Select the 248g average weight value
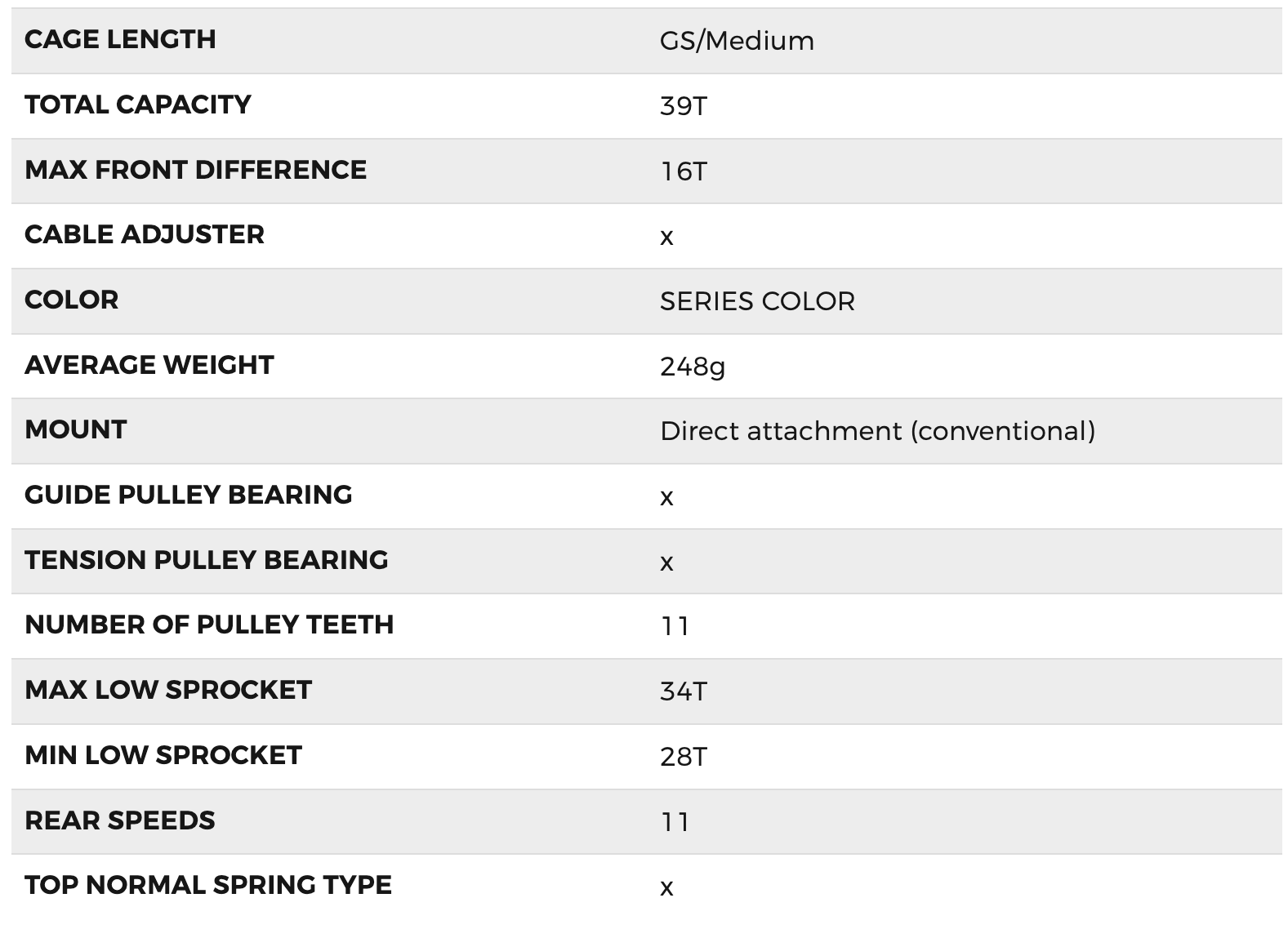 (x=693, y=367)
